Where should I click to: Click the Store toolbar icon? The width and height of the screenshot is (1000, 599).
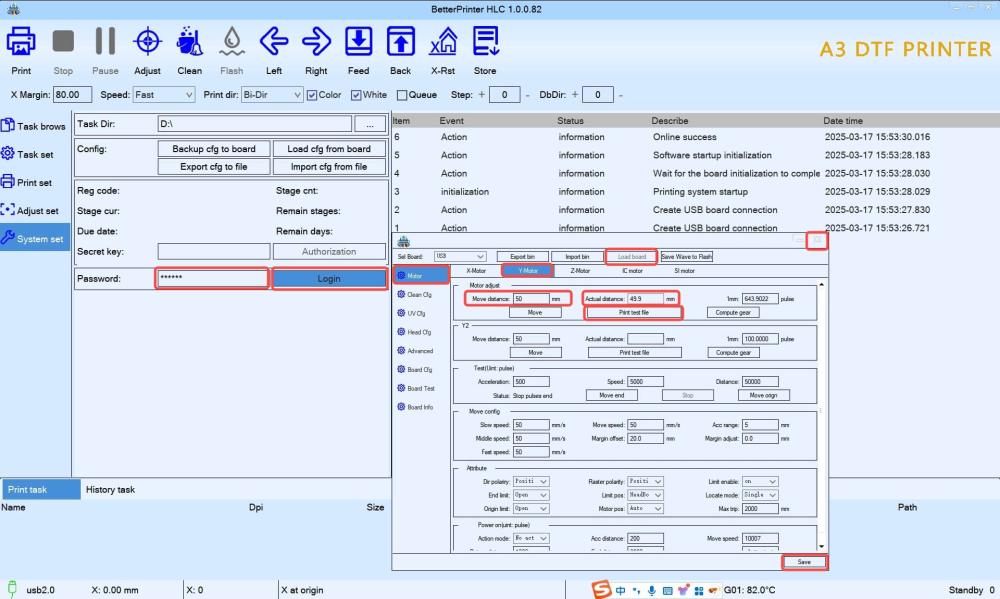[x=485, y=41]
